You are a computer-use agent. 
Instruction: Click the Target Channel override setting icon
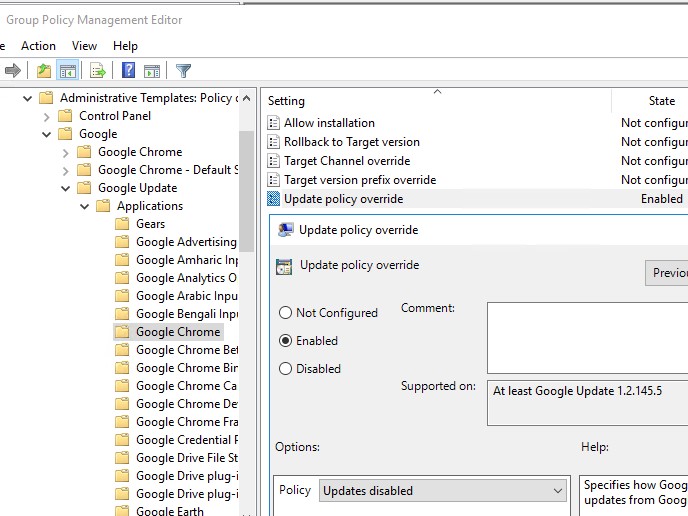click(274, 161)
